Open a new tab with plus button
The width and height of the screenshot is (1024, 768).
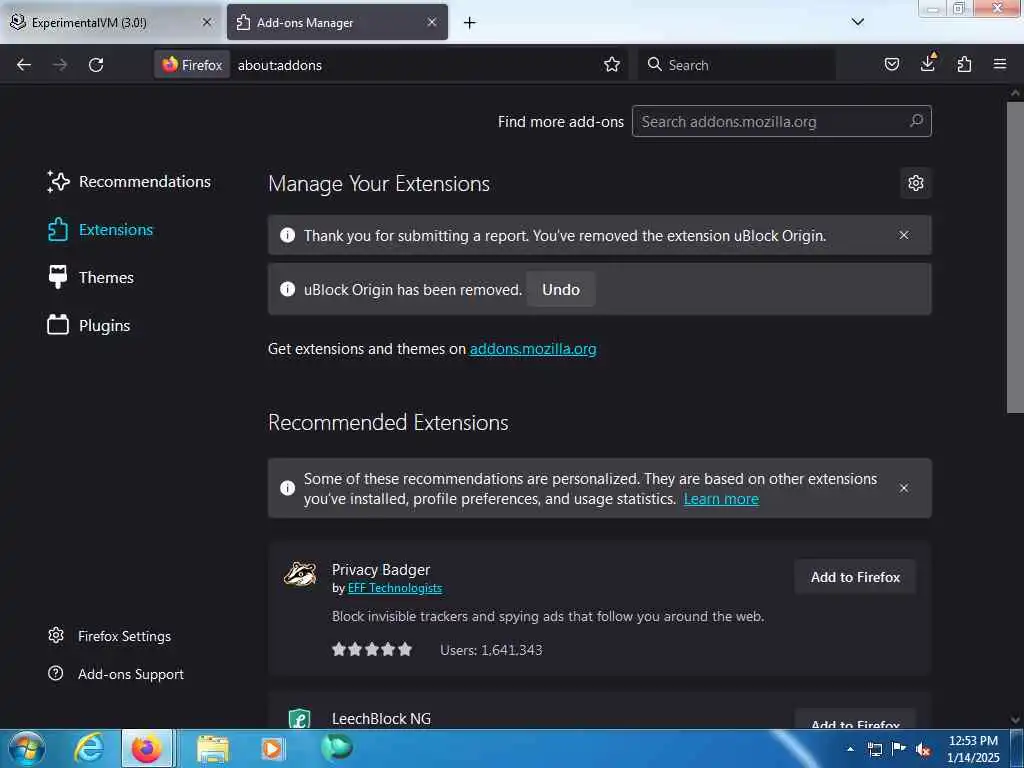(470, 23)
